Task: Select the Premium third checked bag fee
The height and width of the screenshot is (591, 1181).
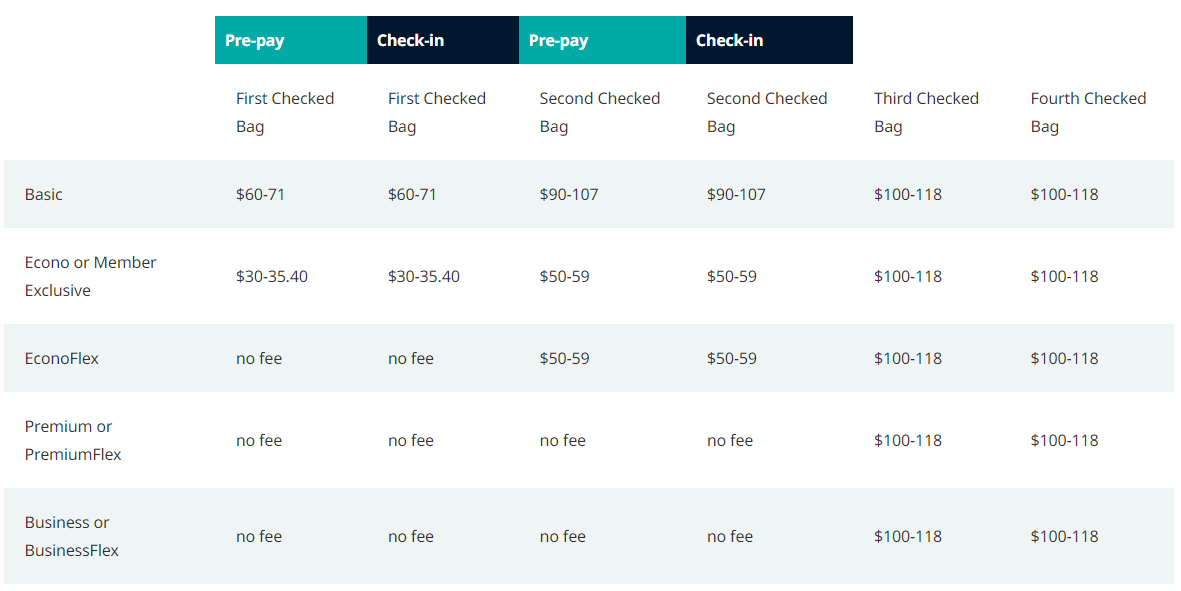Action: [x=908, y=441]
